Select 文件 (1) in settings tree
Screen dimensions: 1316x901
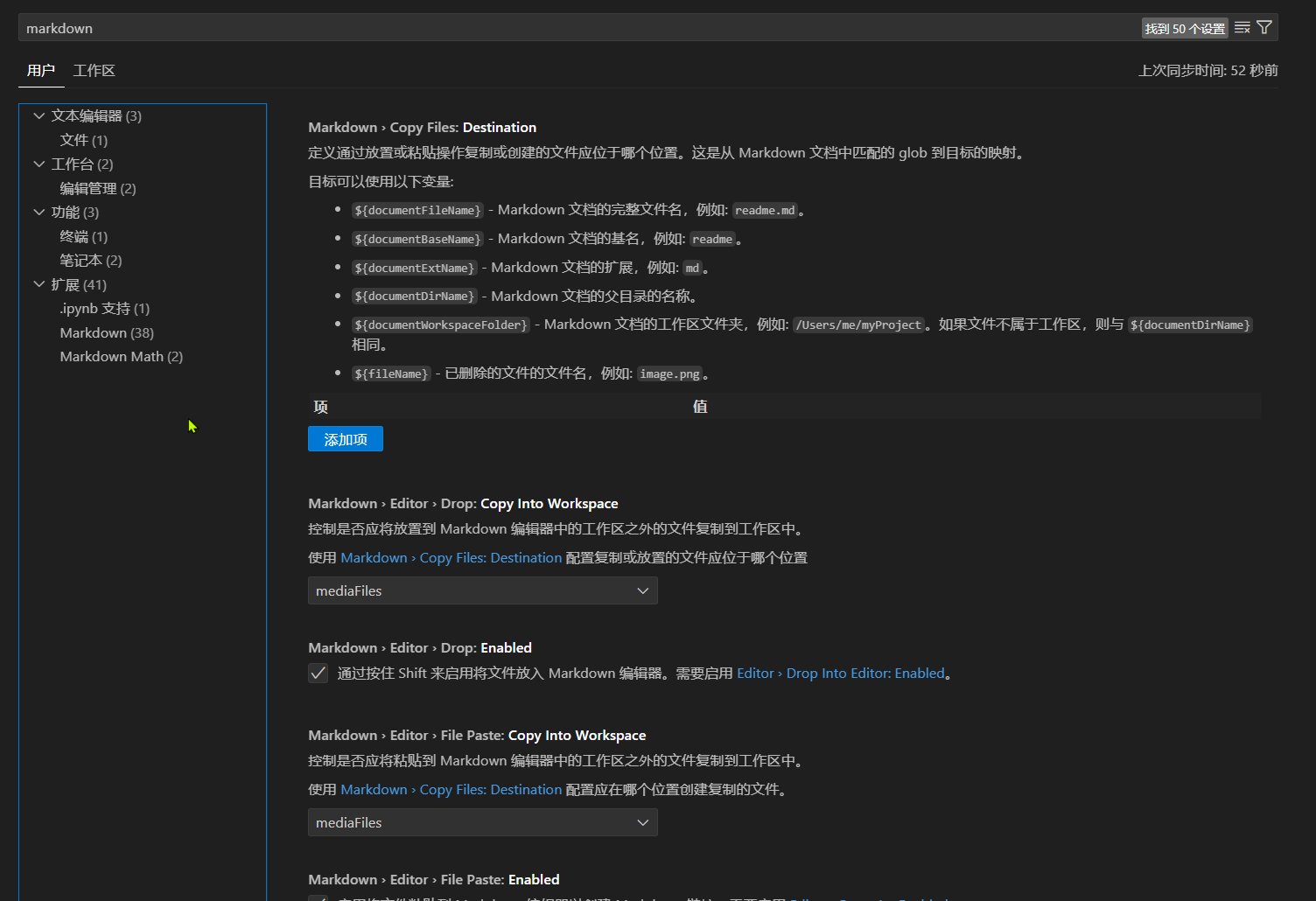(84, 140)
